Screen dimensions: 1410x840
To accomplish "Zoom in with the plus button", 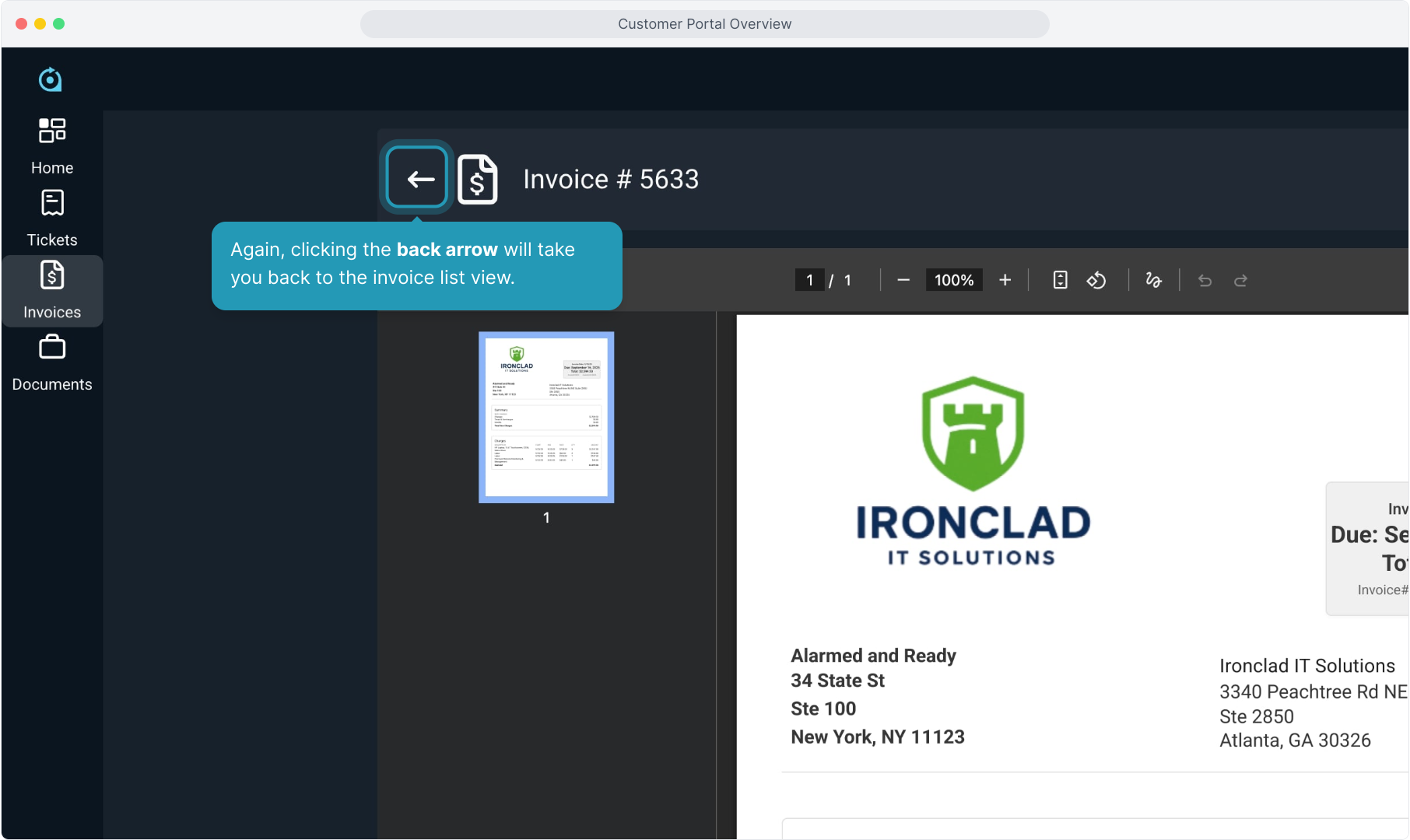I will pyautogui.click(x=1005, y=280).
